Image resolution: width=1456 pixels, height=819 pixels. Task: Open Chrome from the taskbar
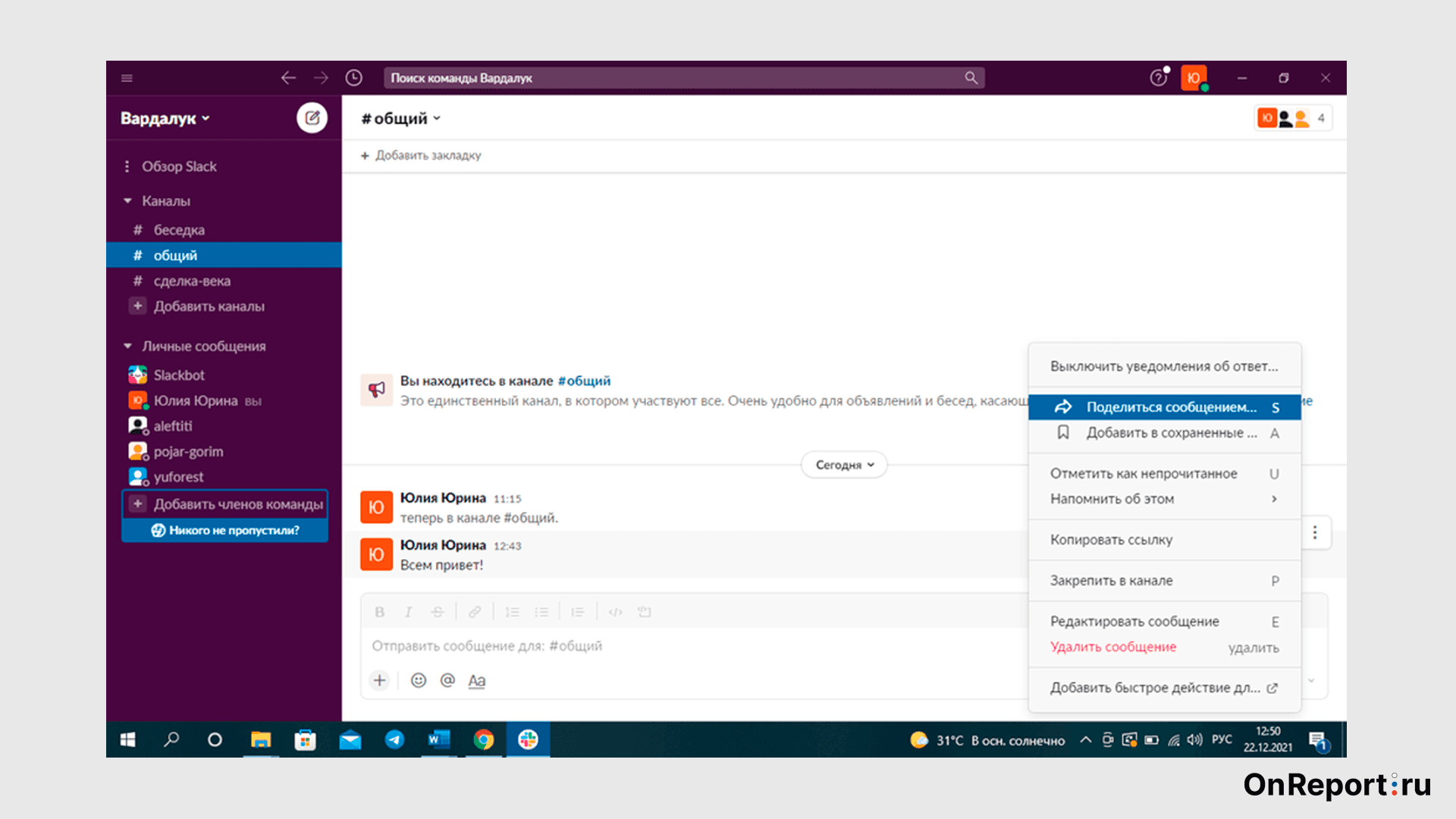pos(483,739)
